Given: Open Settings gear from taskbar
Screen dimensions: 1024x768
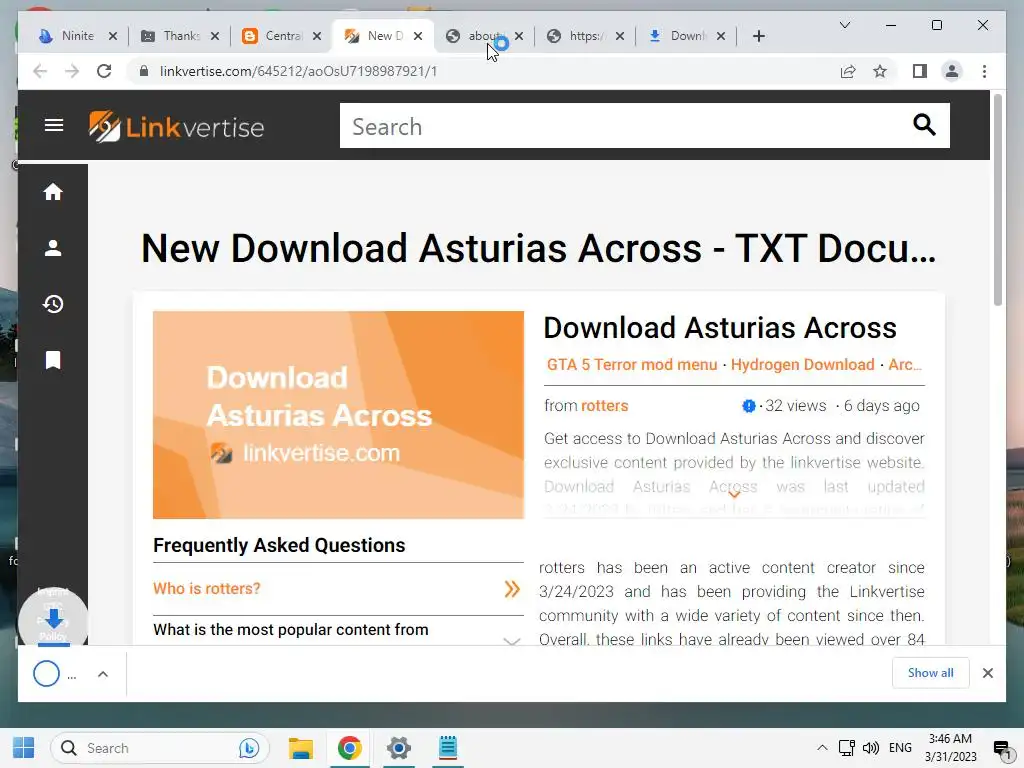Looking at the screenshot, I should tap(398, 748).
